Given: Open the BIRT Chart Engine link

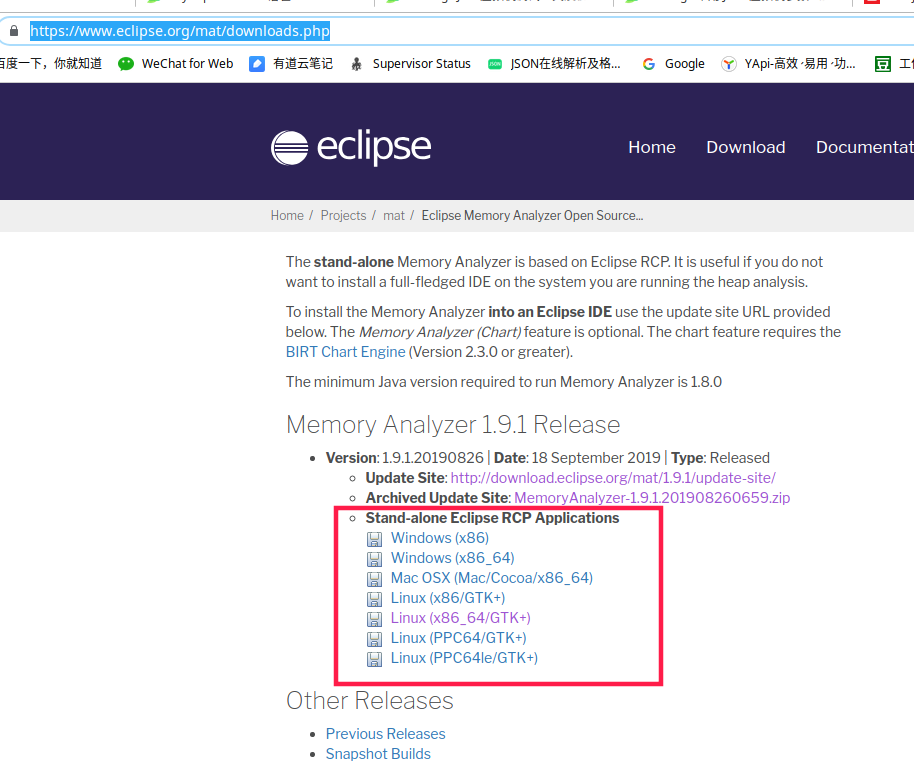Looking at the screenshot, I should point(345,352).
